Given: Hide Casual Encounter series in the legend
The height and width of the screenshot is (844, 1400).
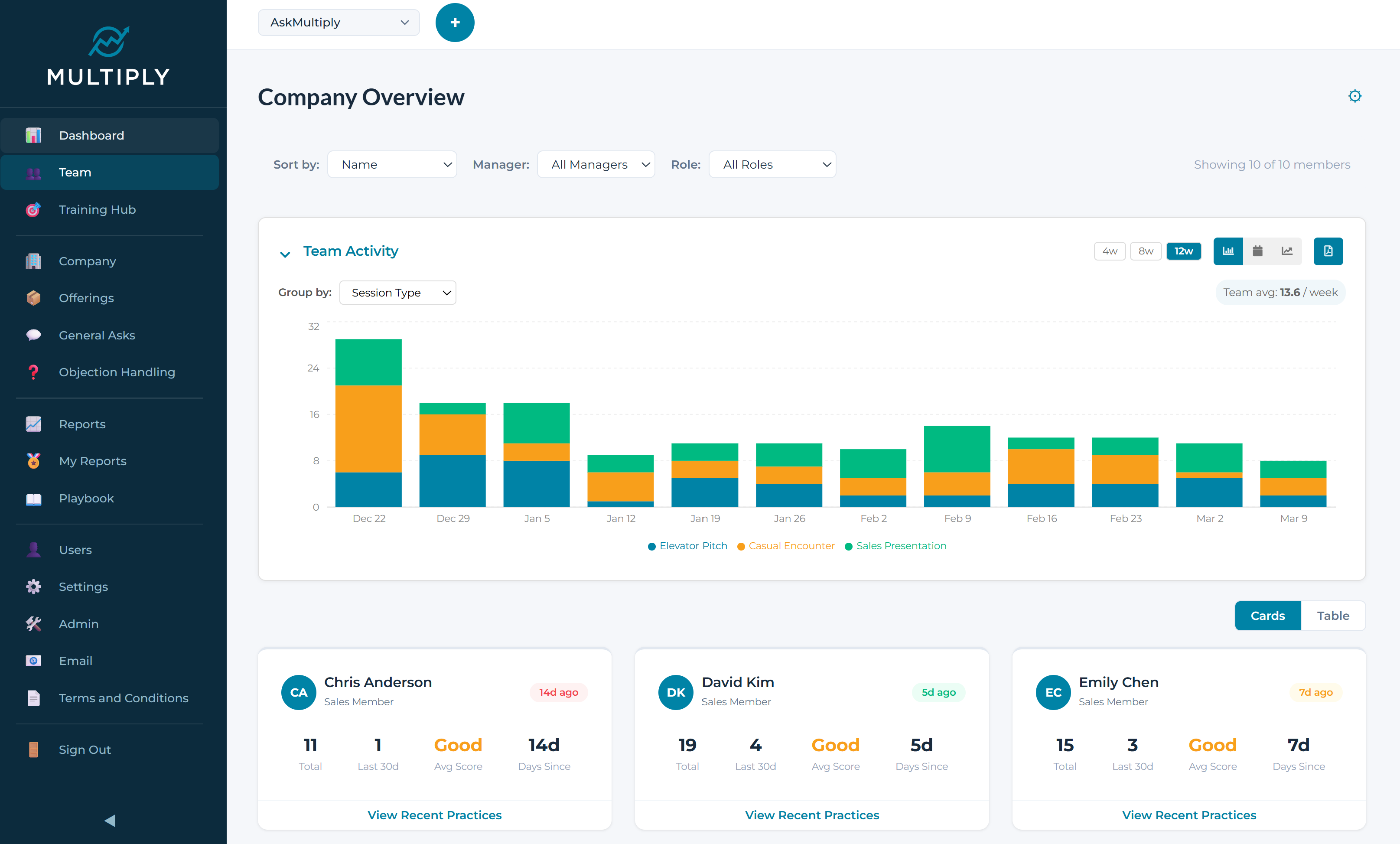Looking at the screenshot, I should coord(786,546).
